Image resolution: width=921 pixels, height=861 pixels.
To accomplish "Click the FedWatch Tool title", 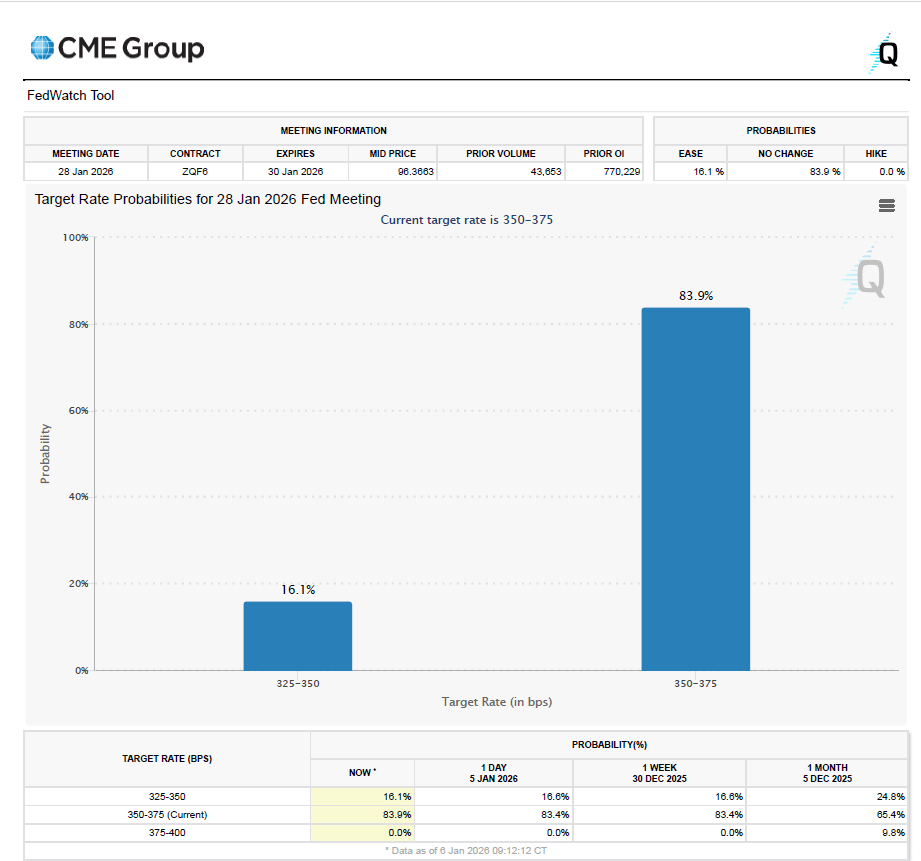I will click(70, 95).
